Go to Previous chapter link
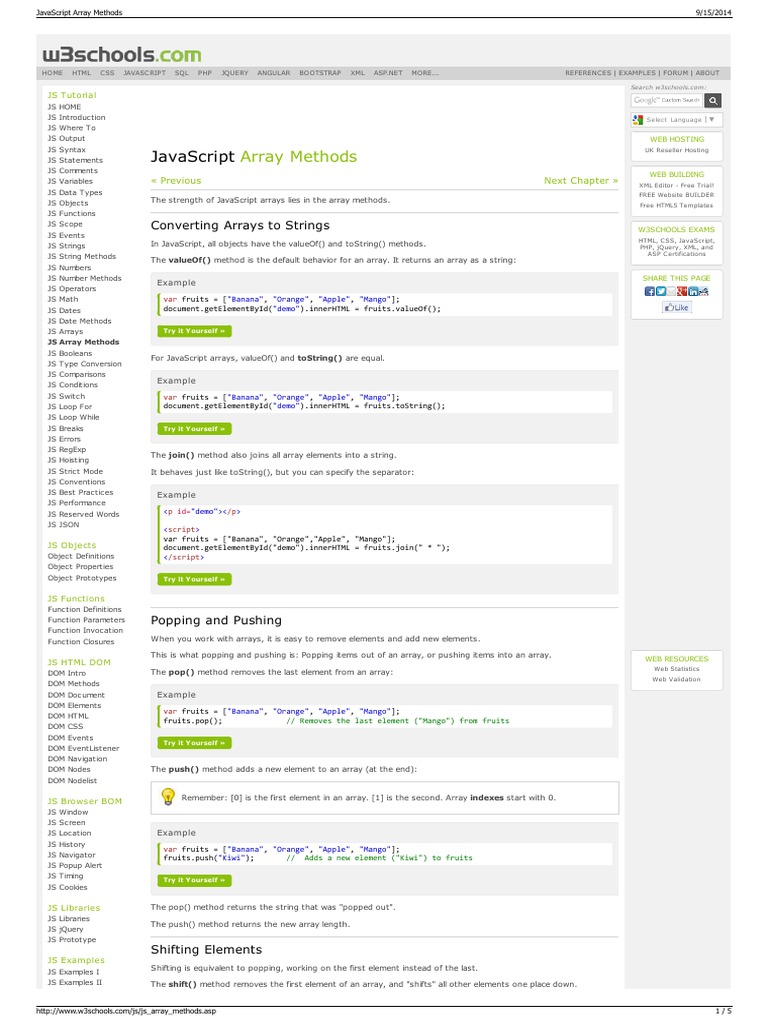This screenshot has width=768, height=1024. (x=176, y=181)
